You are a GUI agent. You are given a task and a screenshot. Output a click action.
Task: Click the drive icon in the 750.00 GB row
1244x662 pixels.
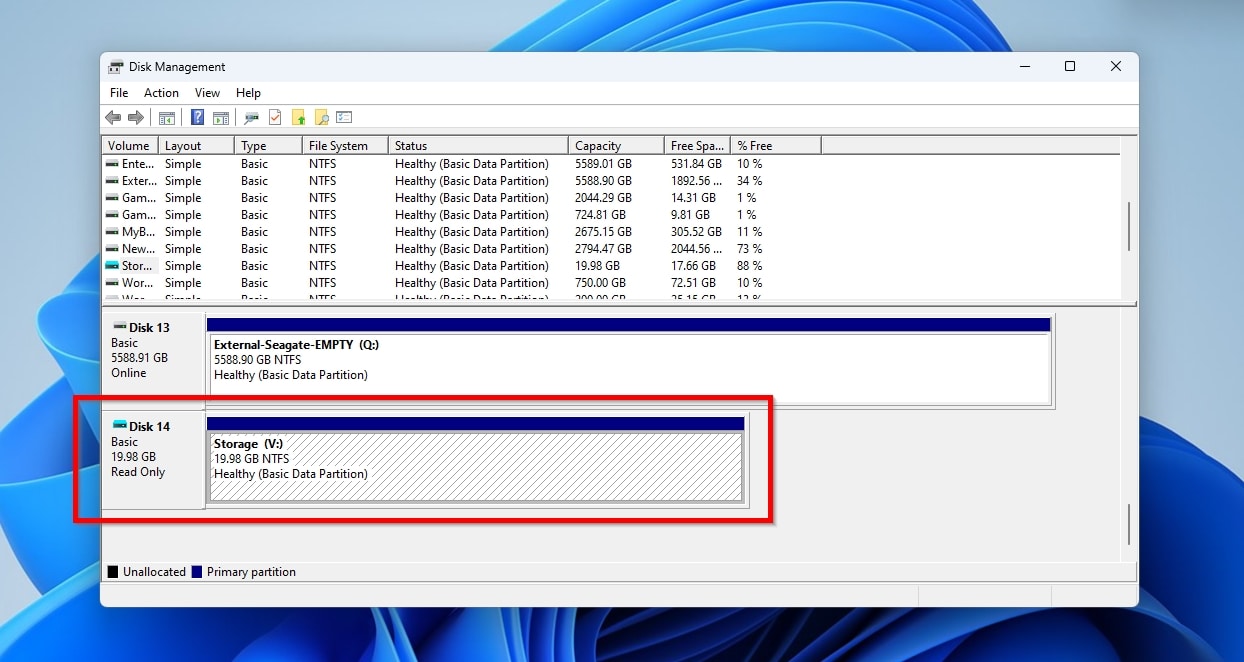tap(112, 283)
